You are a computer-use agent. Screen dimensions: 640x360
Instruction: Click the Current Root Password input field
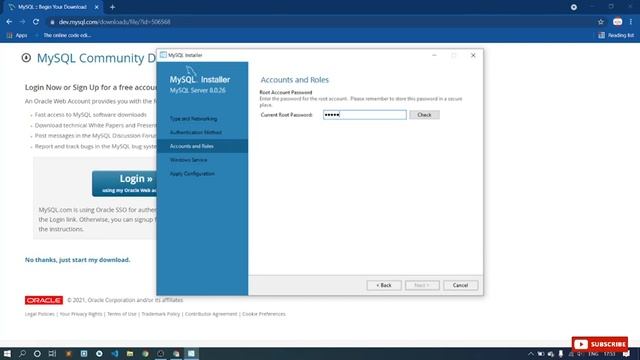[364, 115]
